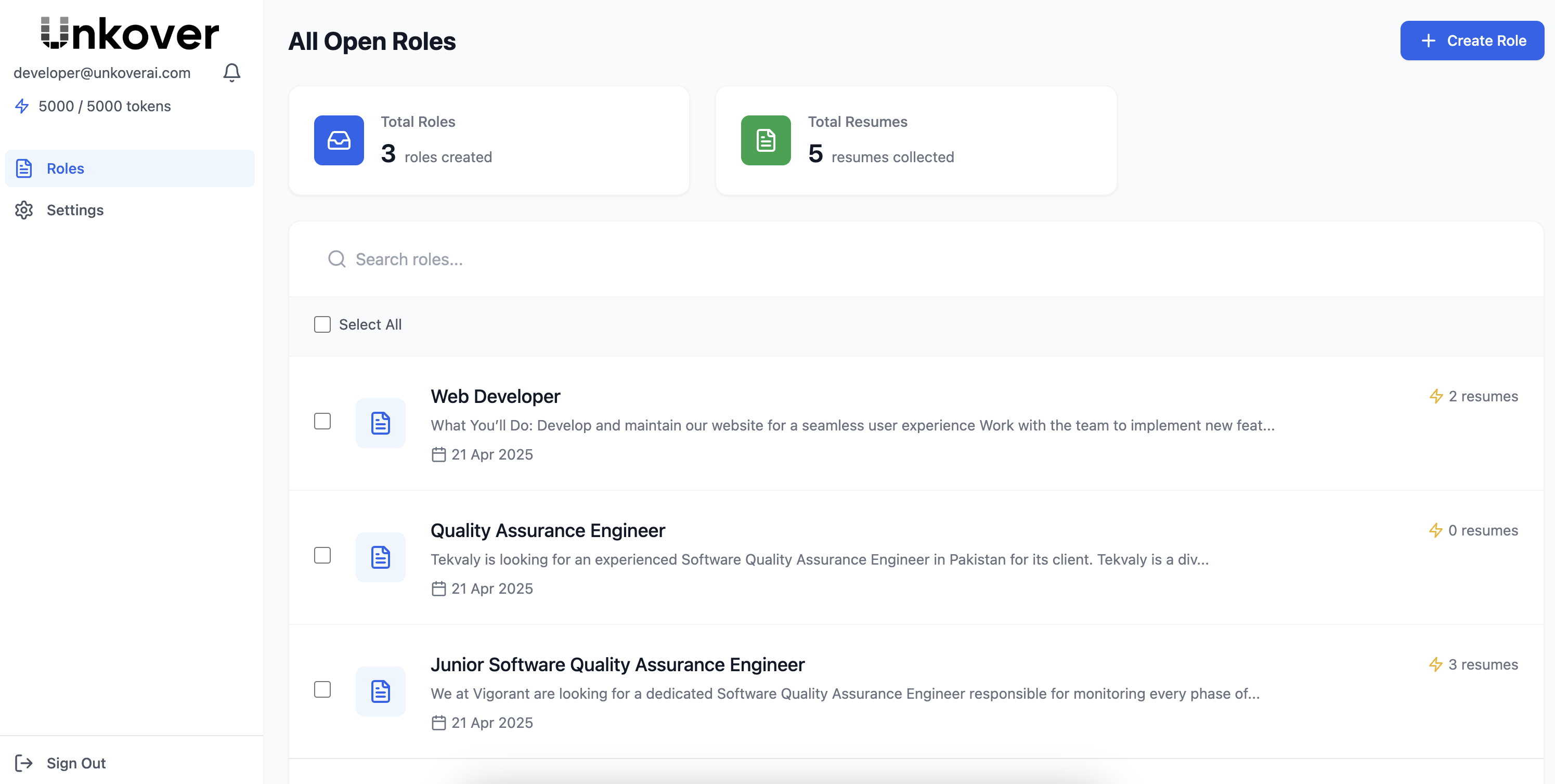1555x784 pixels.
Task: Open the Roles sidebar item
Action: pyautogui.click(x=65, y=168)
